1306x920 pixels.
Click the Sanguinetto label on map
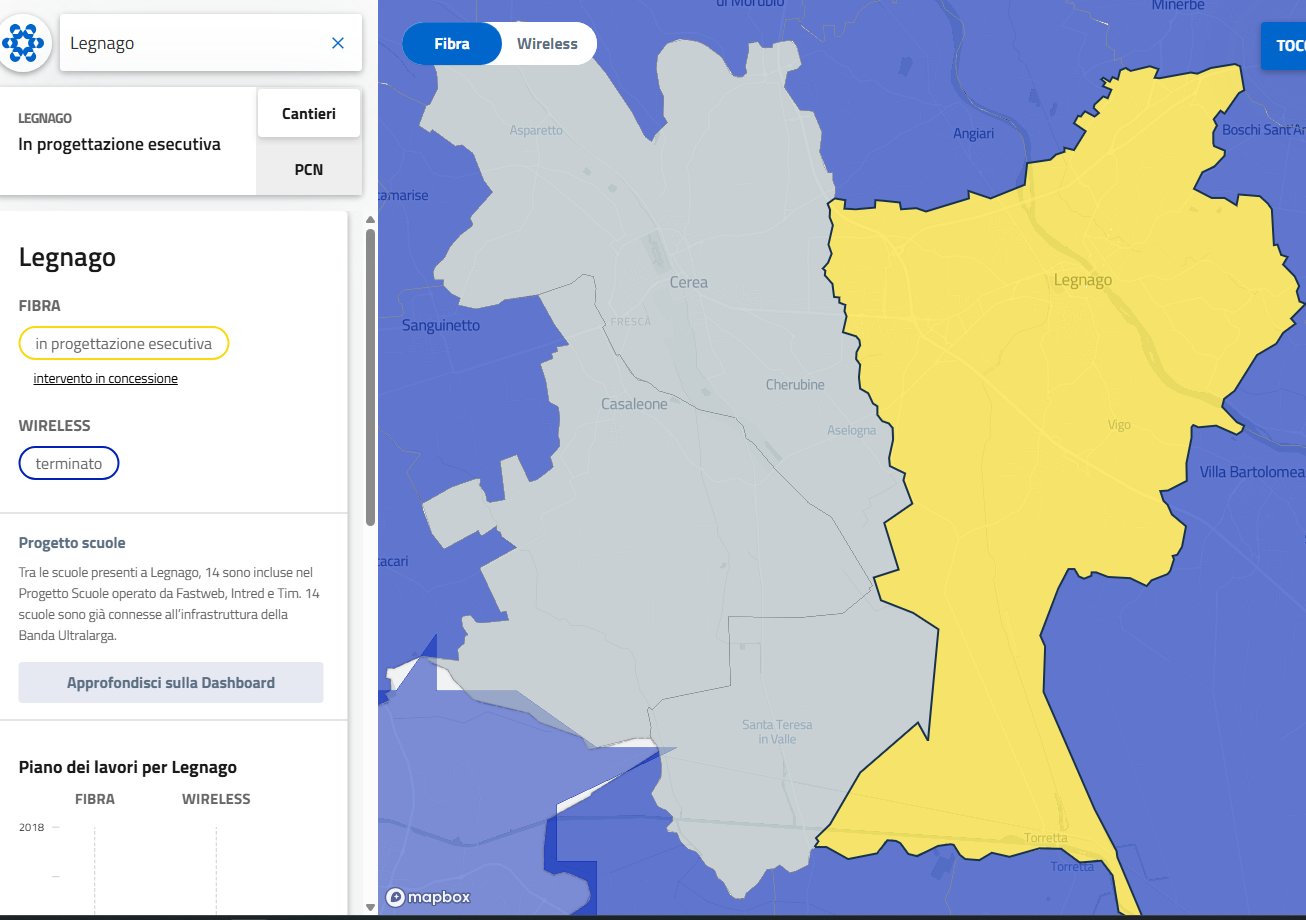coord(441,326)
